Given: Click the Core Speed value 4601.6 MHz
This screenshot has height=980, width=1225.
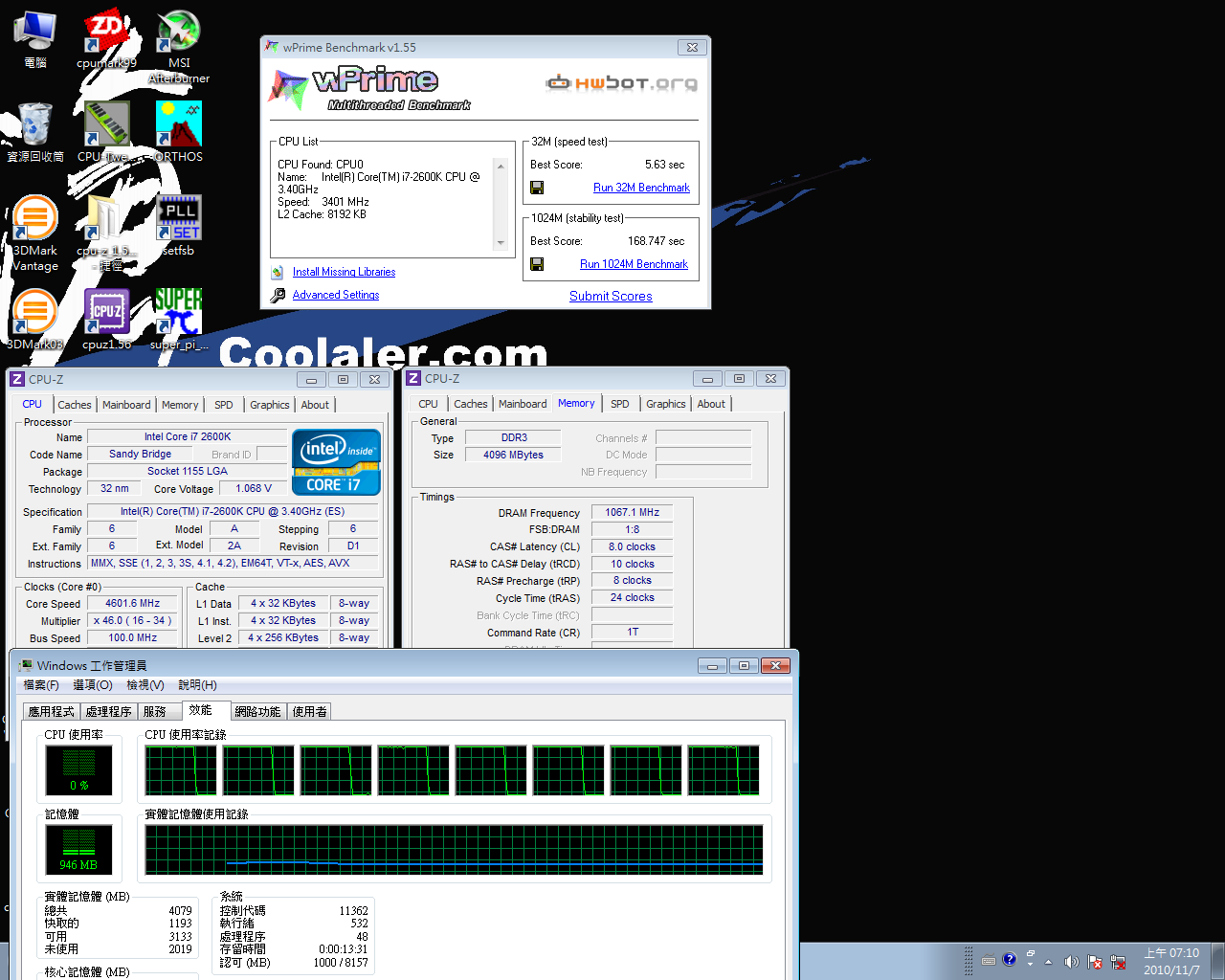Looking at the screenshot, I should pos(132,604).
